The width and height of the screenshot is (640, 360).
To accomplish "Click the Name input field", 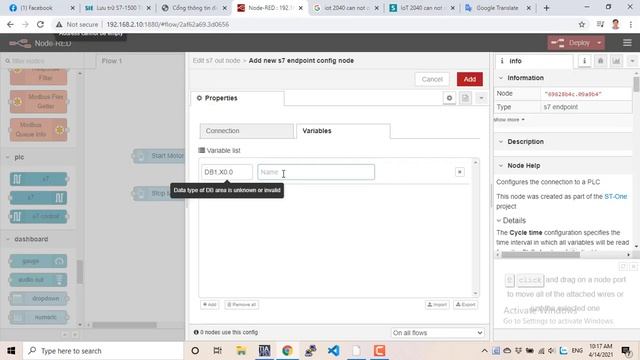I will coord(316,172).
